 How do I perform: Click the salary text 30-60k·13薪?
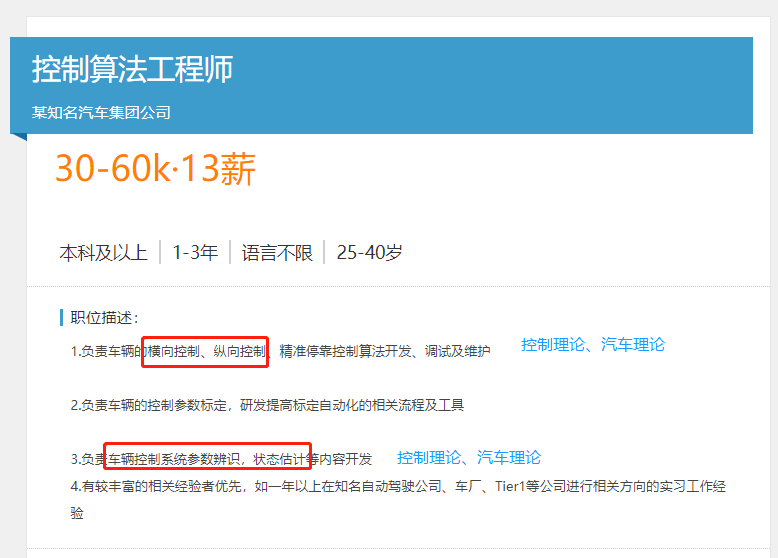155,169
